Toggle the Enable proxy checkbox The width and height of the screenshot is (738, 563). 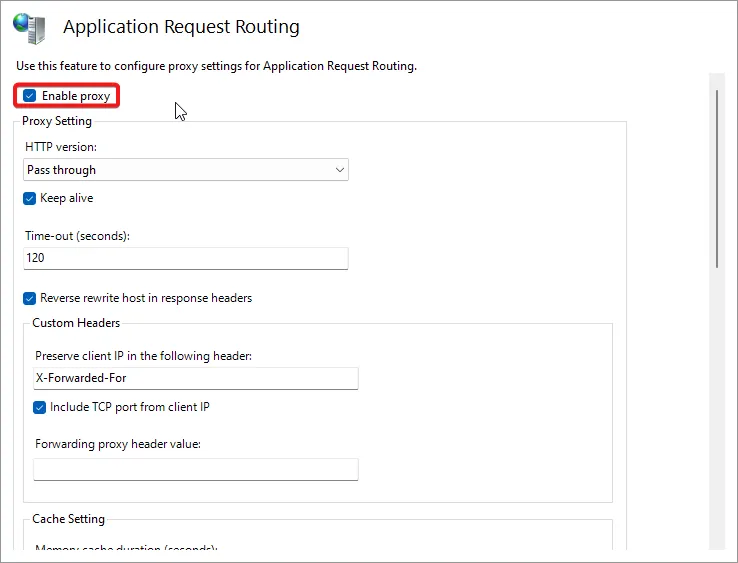click(x=30, y=96)
